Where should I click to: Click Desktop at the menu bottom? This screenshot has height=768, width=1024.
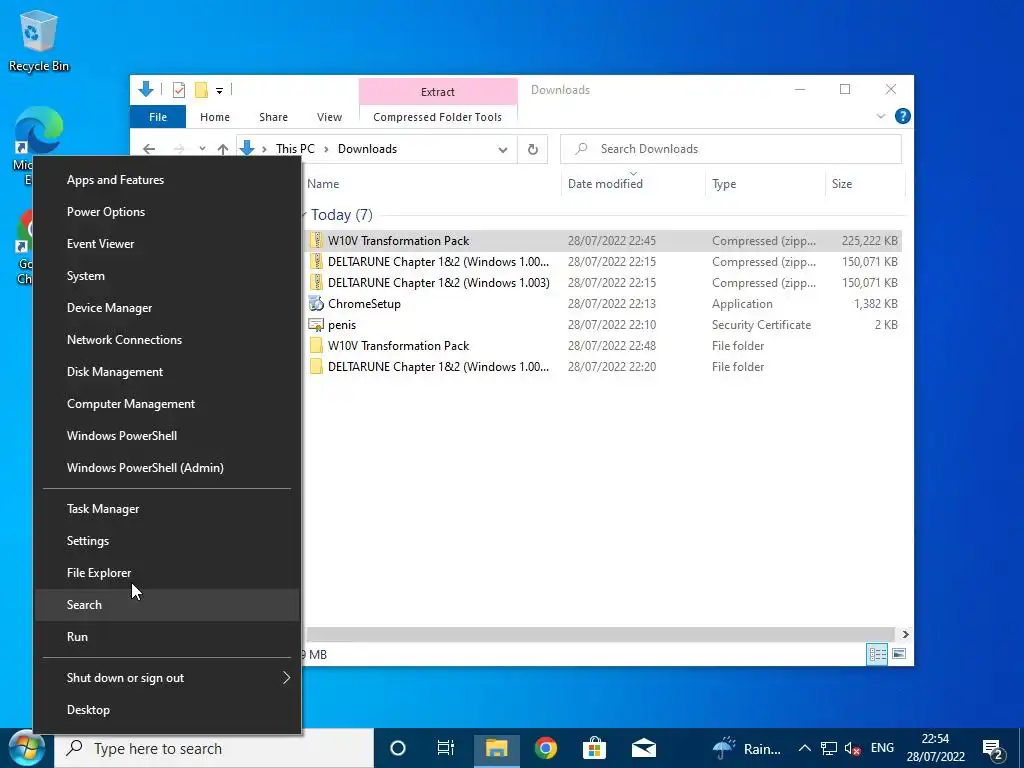tap(167, 710)
